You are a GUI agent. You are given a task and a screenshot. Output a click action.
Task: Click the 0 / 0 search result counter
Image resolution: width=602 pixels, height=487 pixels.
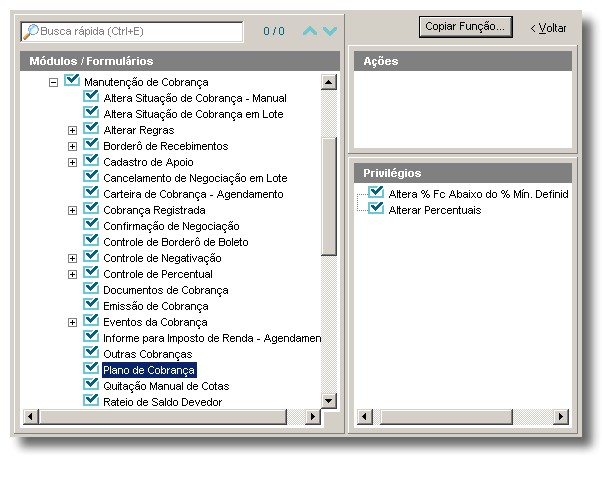[274, 31]
